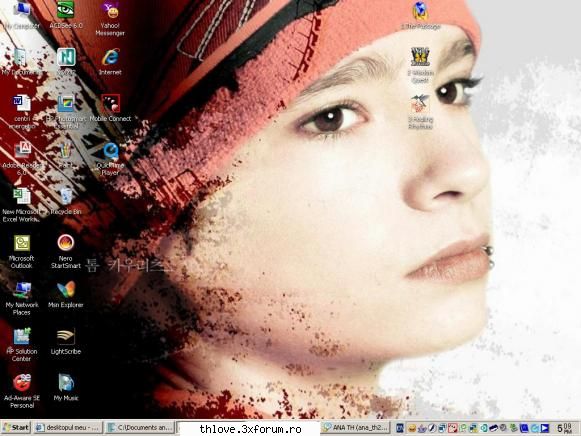Screen dimensions: 581x436
Task: Open the hummingbird icon near the eye
Action: coord(420,103)
